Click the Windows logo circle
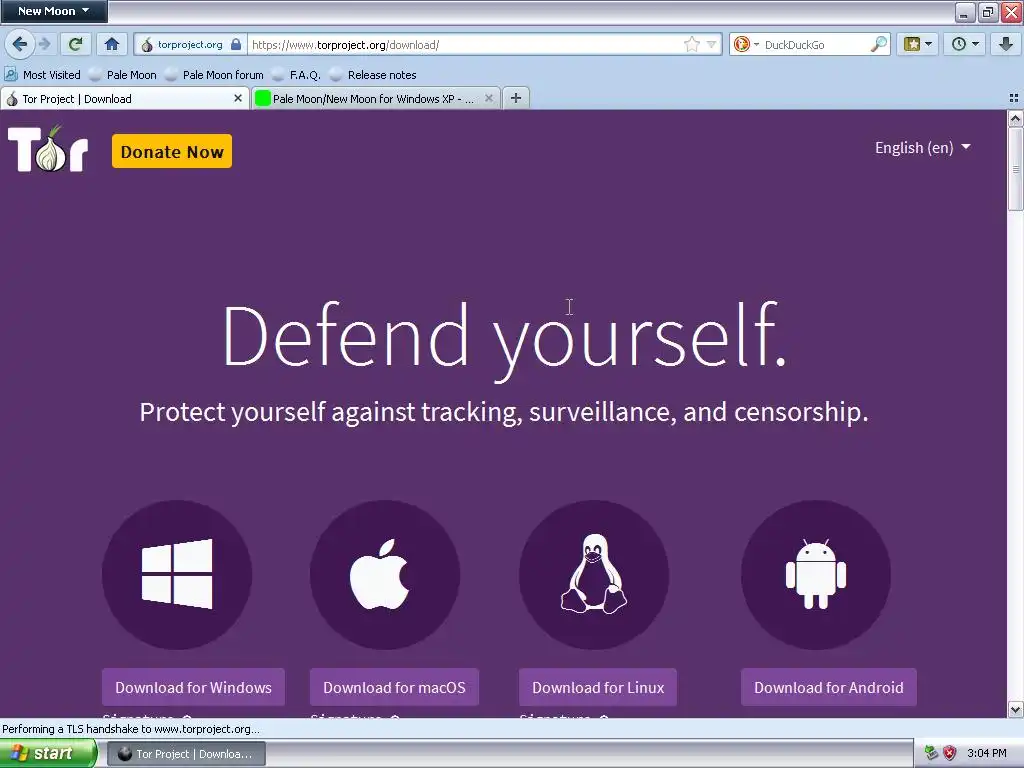 point(177,575)
